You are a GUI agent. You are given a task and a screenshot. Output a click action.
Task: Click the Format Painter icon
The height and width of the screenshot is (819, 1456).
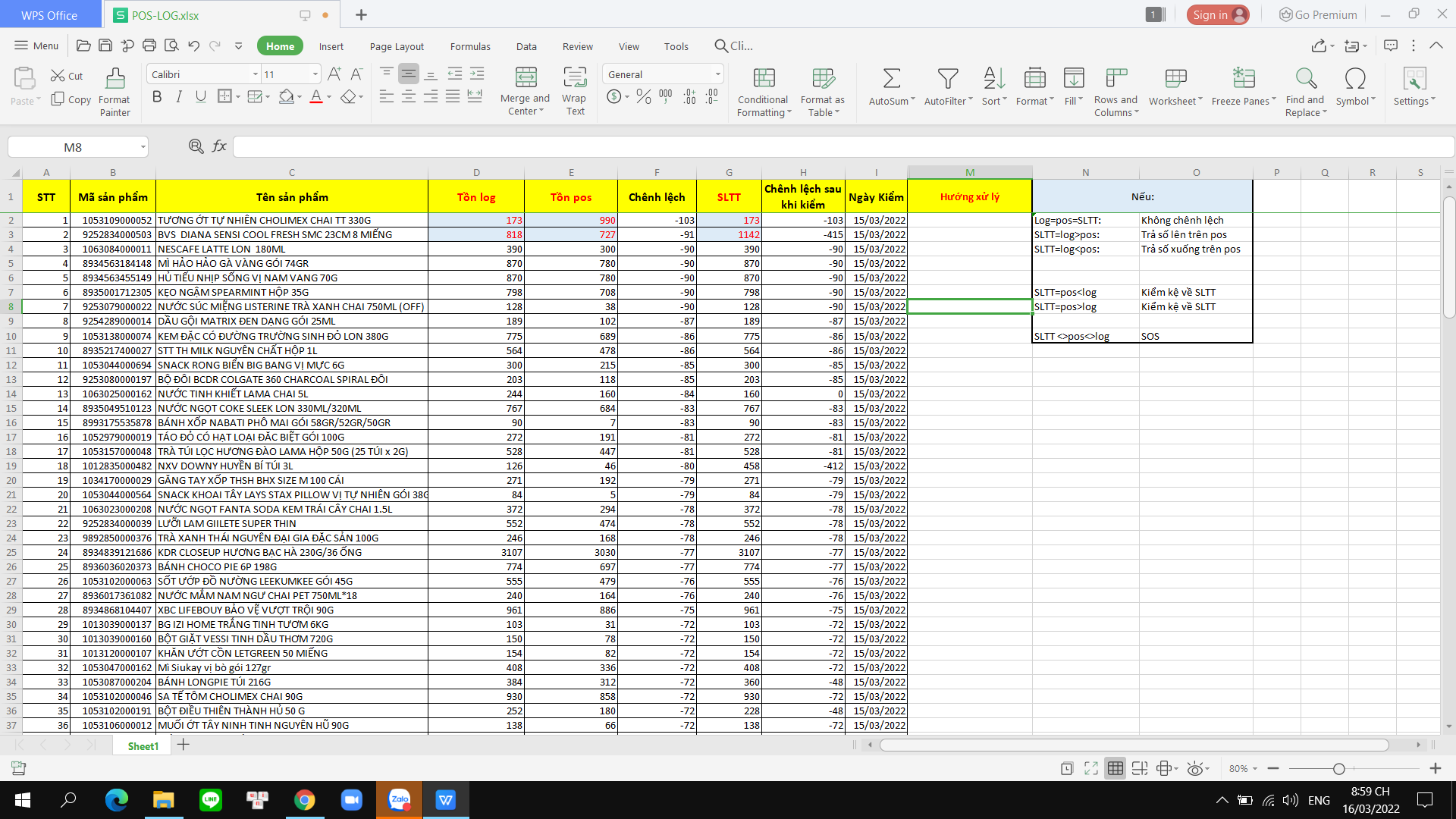pos(115,78)
